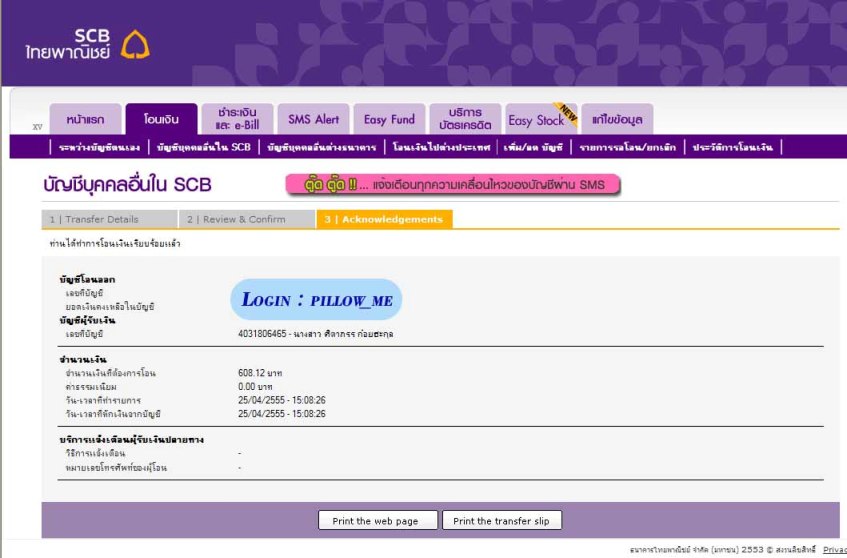Click the SCB ไทยพาณิชย์ logo
This screenshot has height=558, width=847.
pyautogui.click(x=88, y=44)
